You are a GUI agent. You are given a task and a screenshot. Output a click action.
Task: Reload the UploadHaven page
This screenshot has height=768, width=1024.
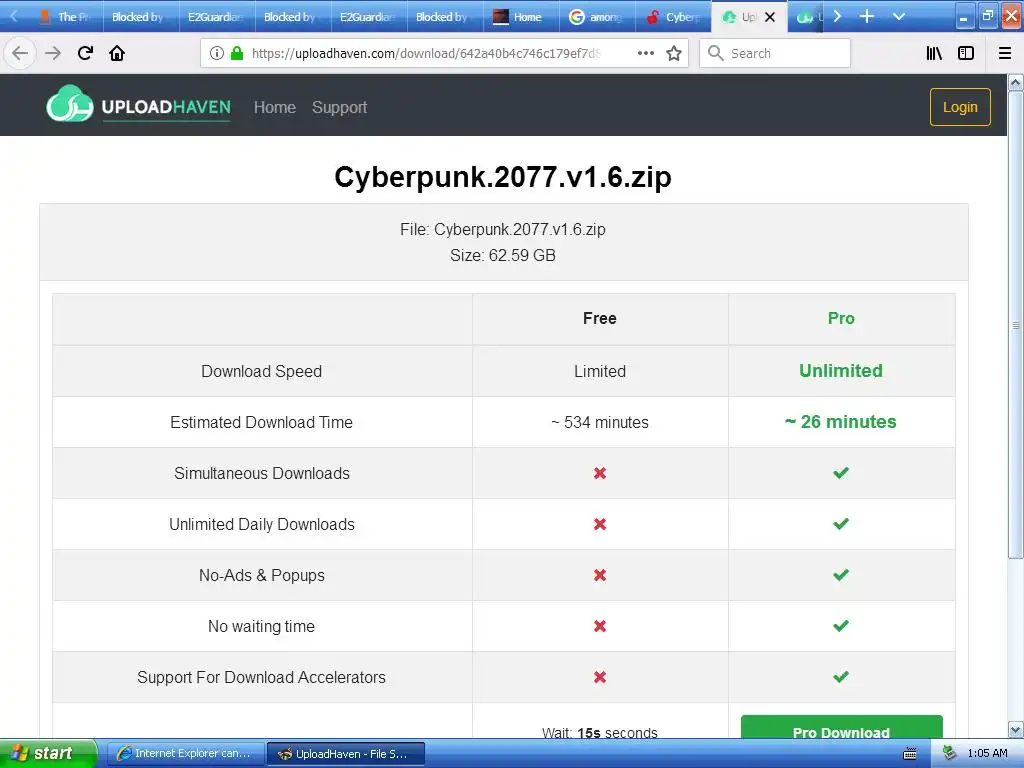(85, 53)
